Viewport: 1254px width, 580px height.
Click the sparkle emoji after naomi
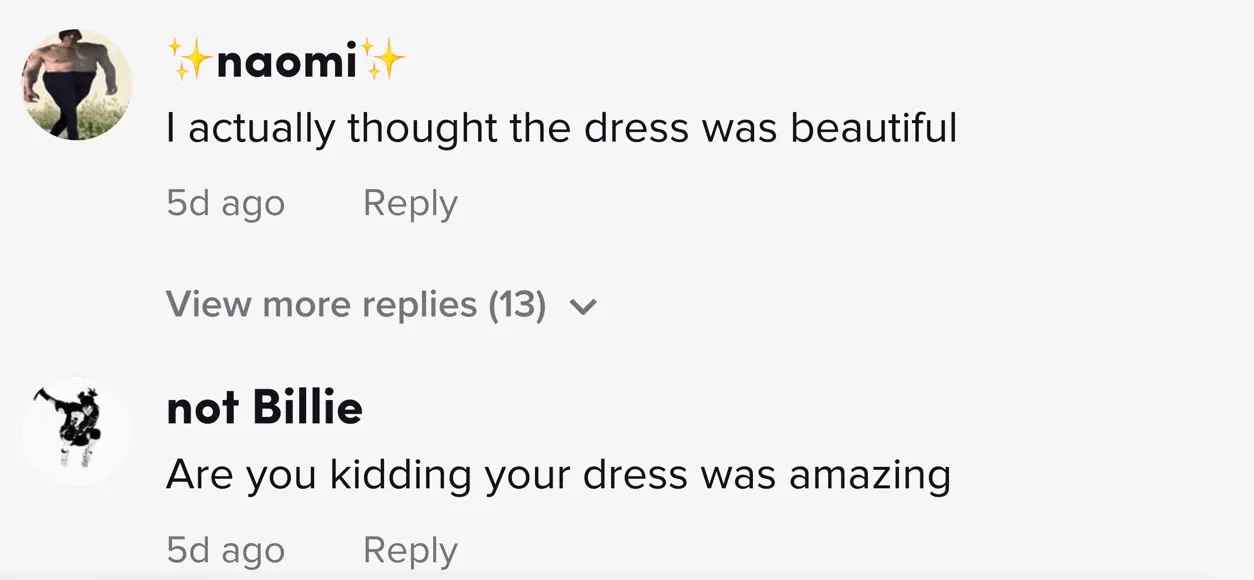pos(385,60)
